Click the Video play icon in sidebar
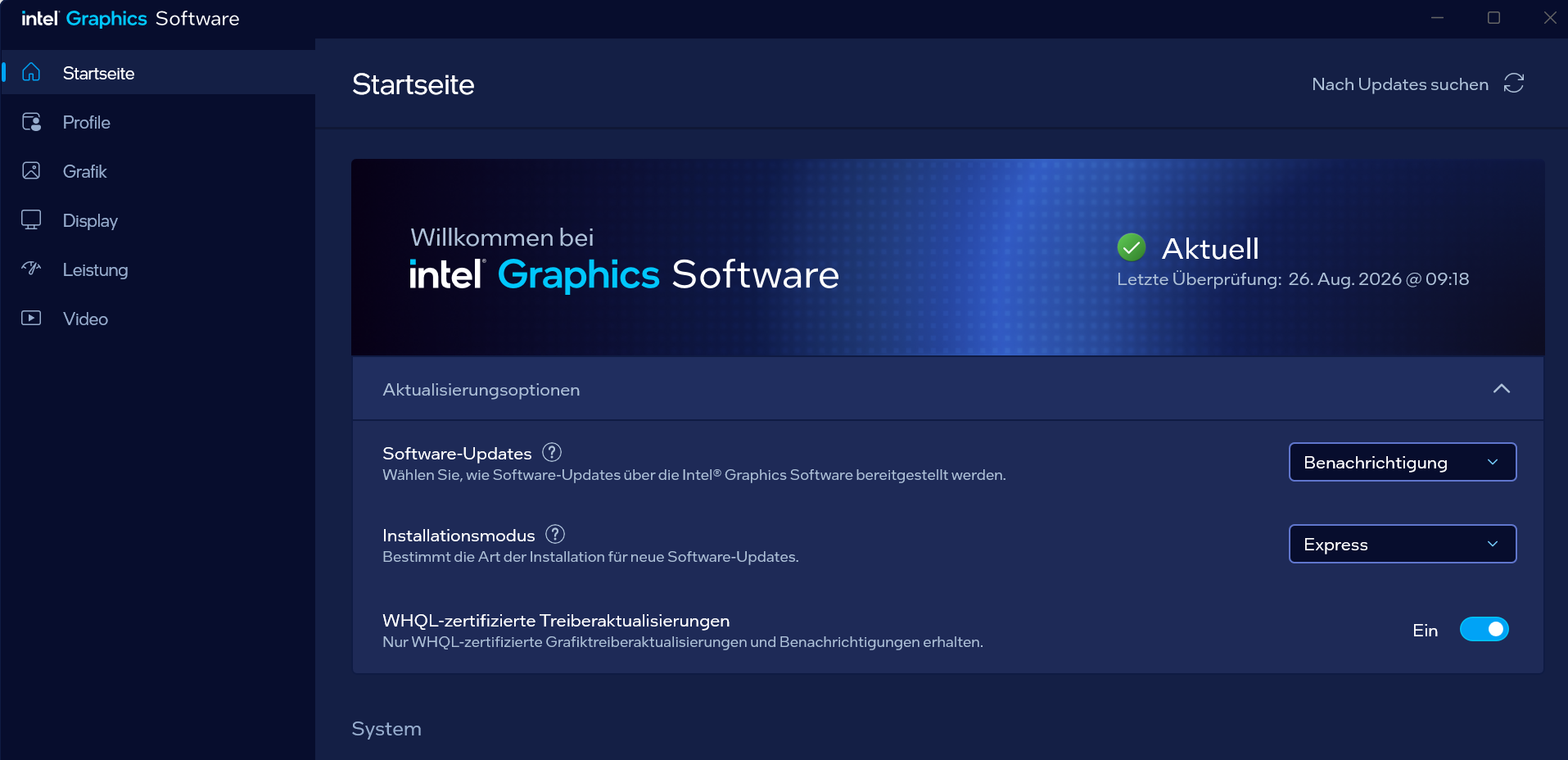Viewport: 1568px width, 760px height. (x=31, y=318)
